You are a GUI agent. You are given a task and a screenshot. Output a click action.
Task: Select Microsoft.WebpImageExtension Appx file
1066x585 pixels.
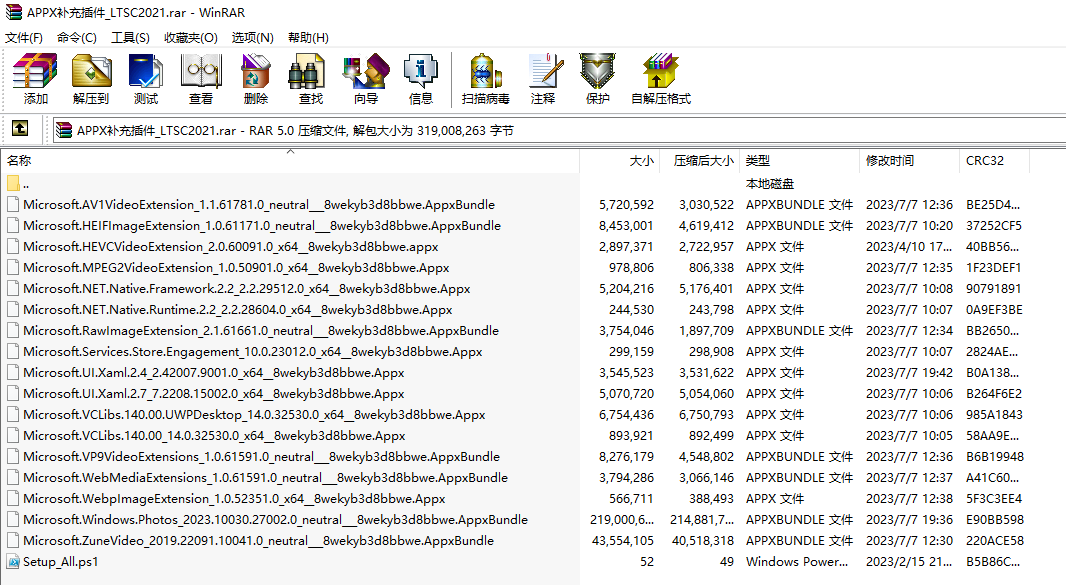pyautogui.click(x=235, y=499)
